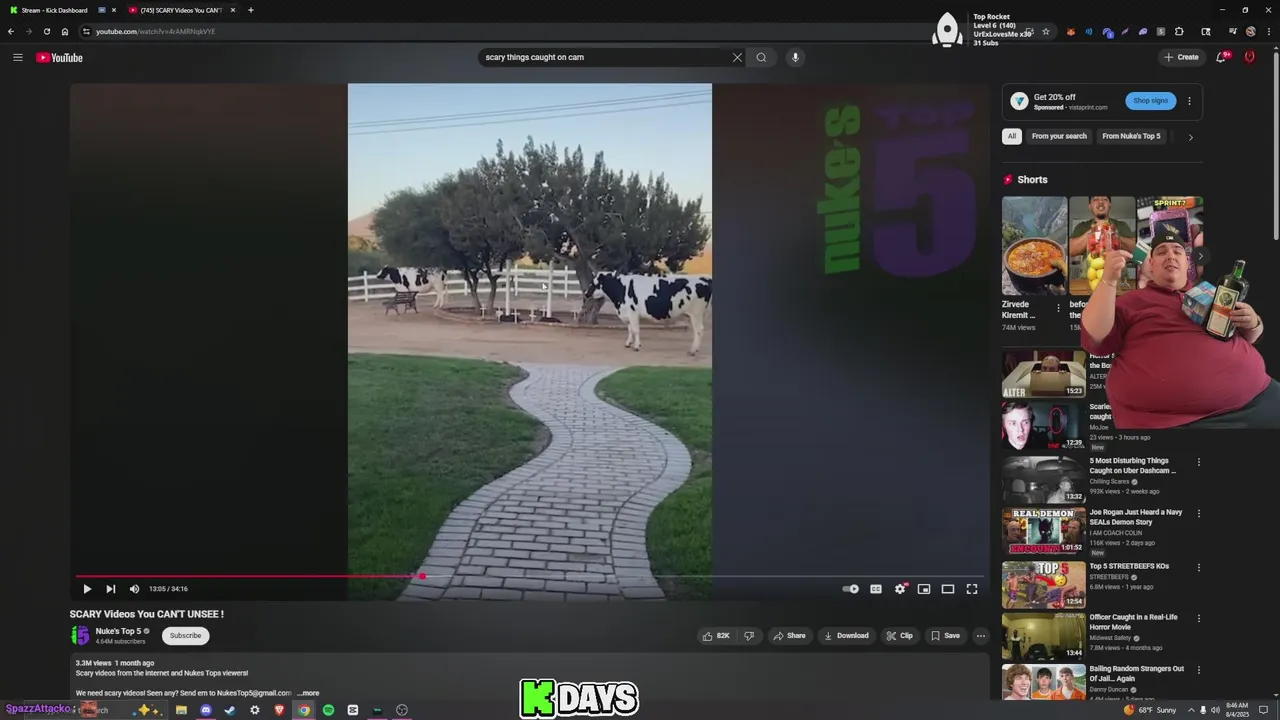
Task: Open more actions ellipsis beside Save
Action: click(980, 636)
